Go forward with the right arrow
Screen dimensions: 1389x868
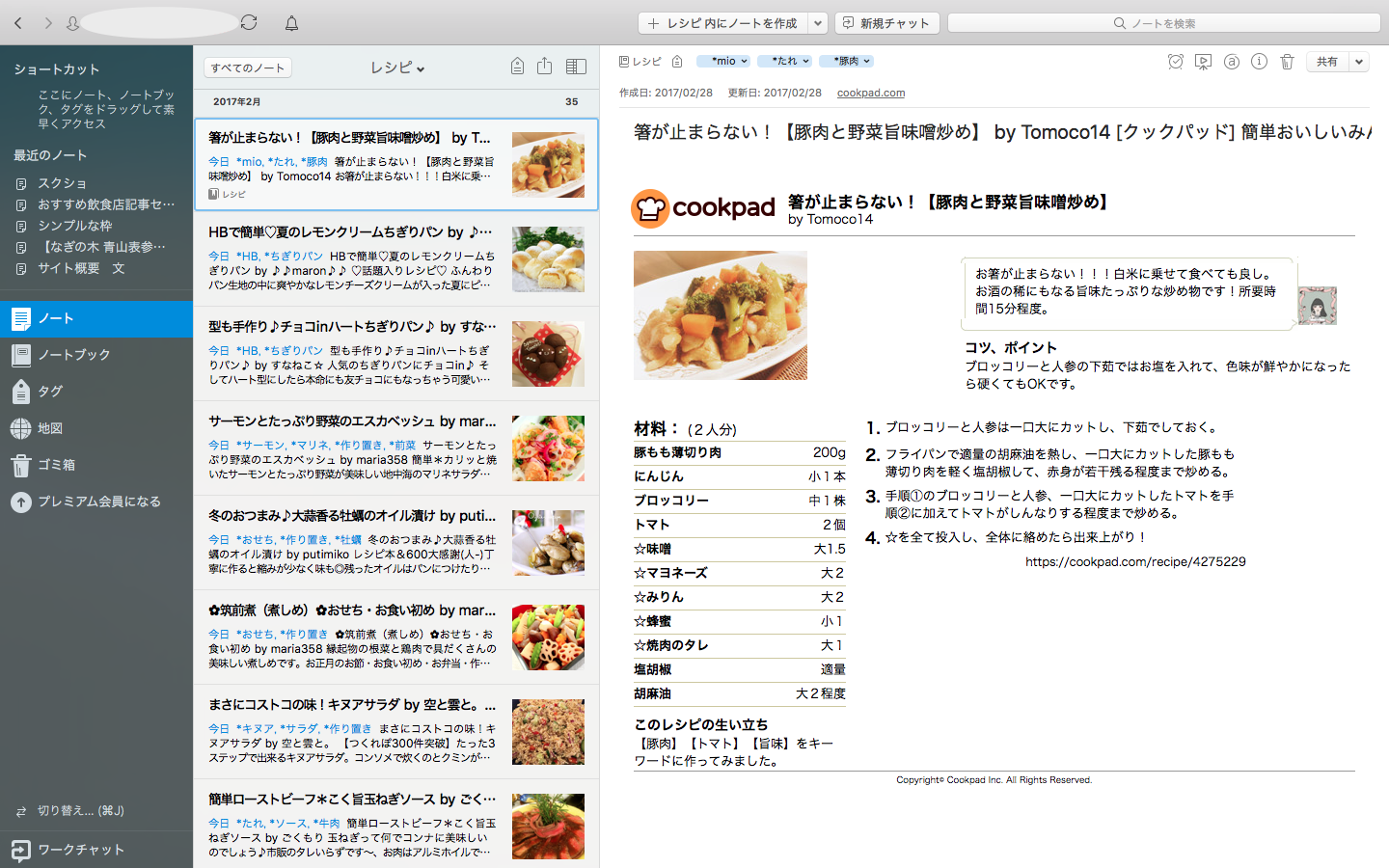pos(47,23)
